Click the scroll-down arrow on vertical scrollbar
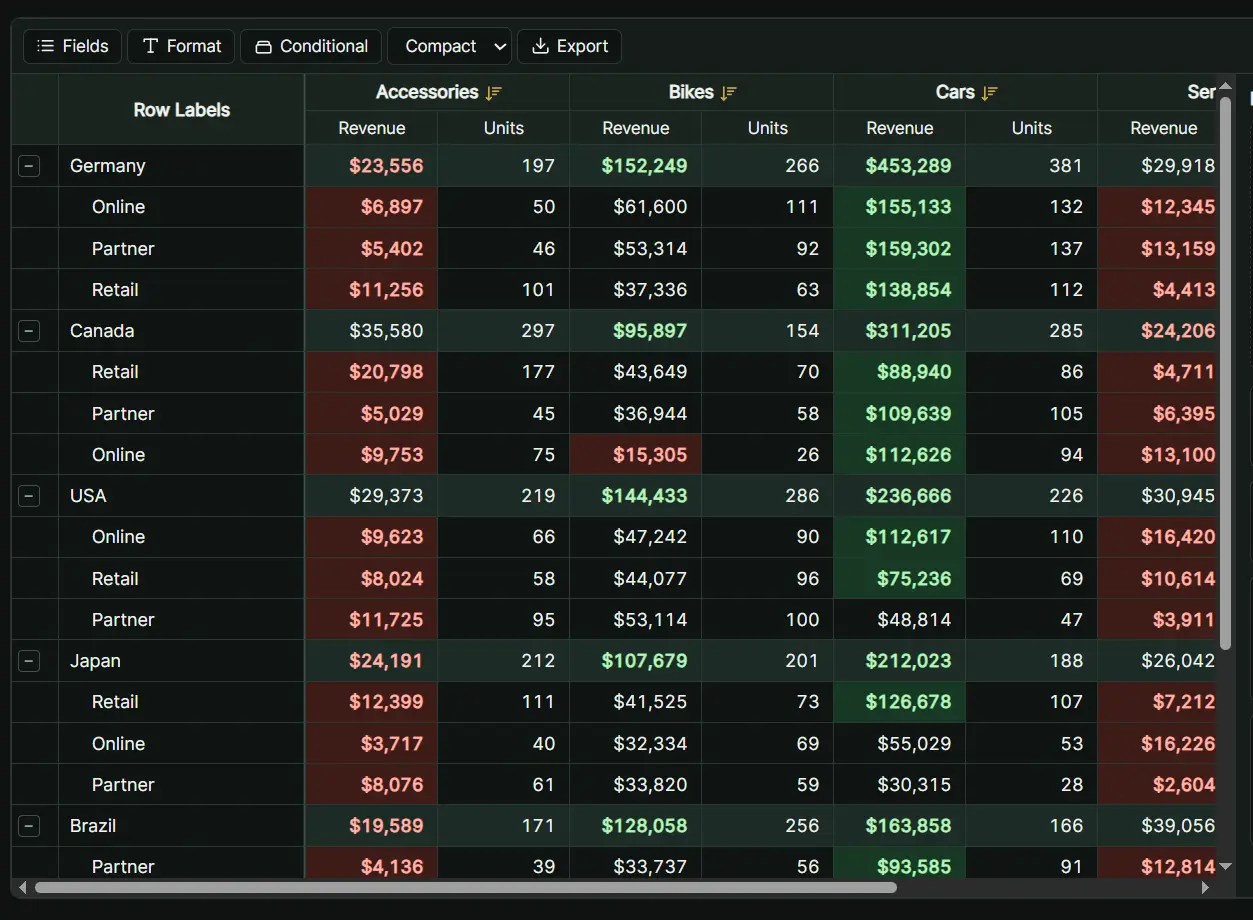1253x920 pixels. click(1226, 867)
